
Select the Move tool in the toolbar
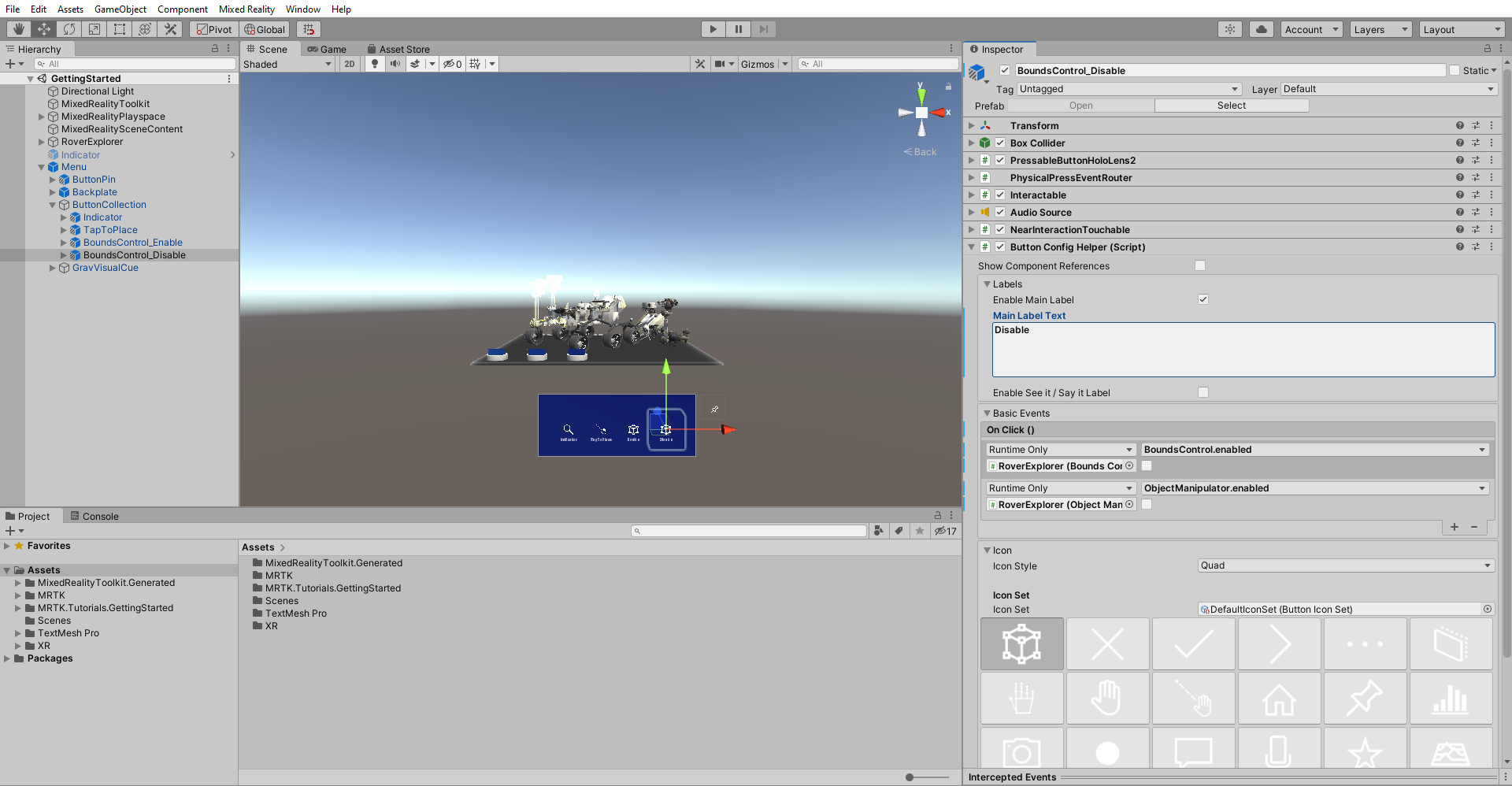(x=45, y=28)
